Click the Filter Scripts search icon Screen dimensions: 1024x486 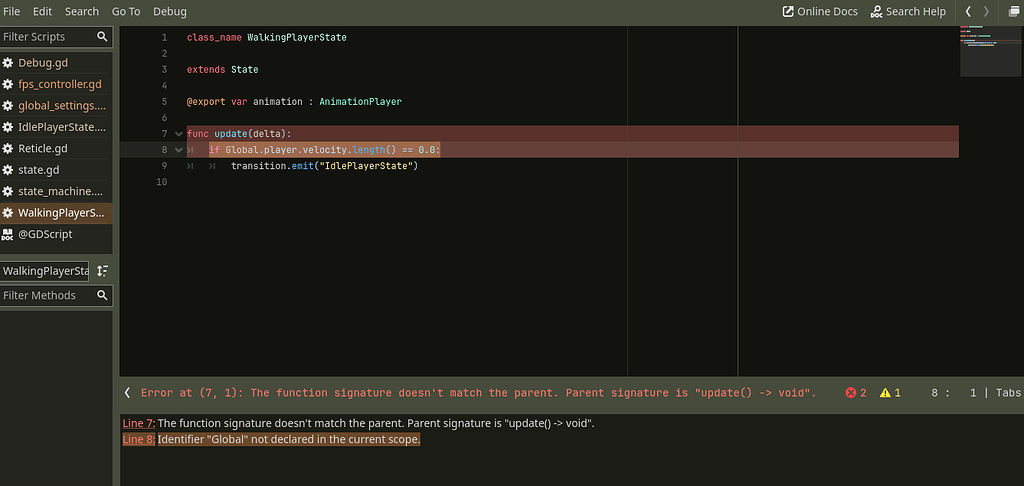pyautogui.click(x=102, y=37)
